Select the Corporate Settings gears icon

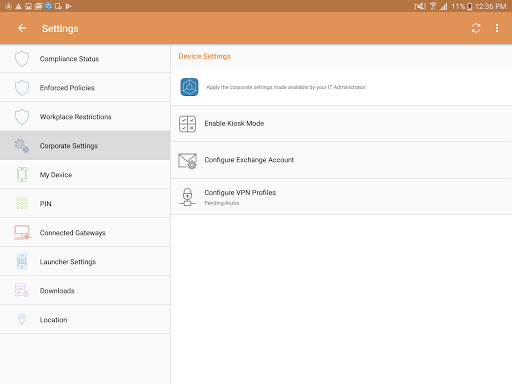tap(22, 146)
